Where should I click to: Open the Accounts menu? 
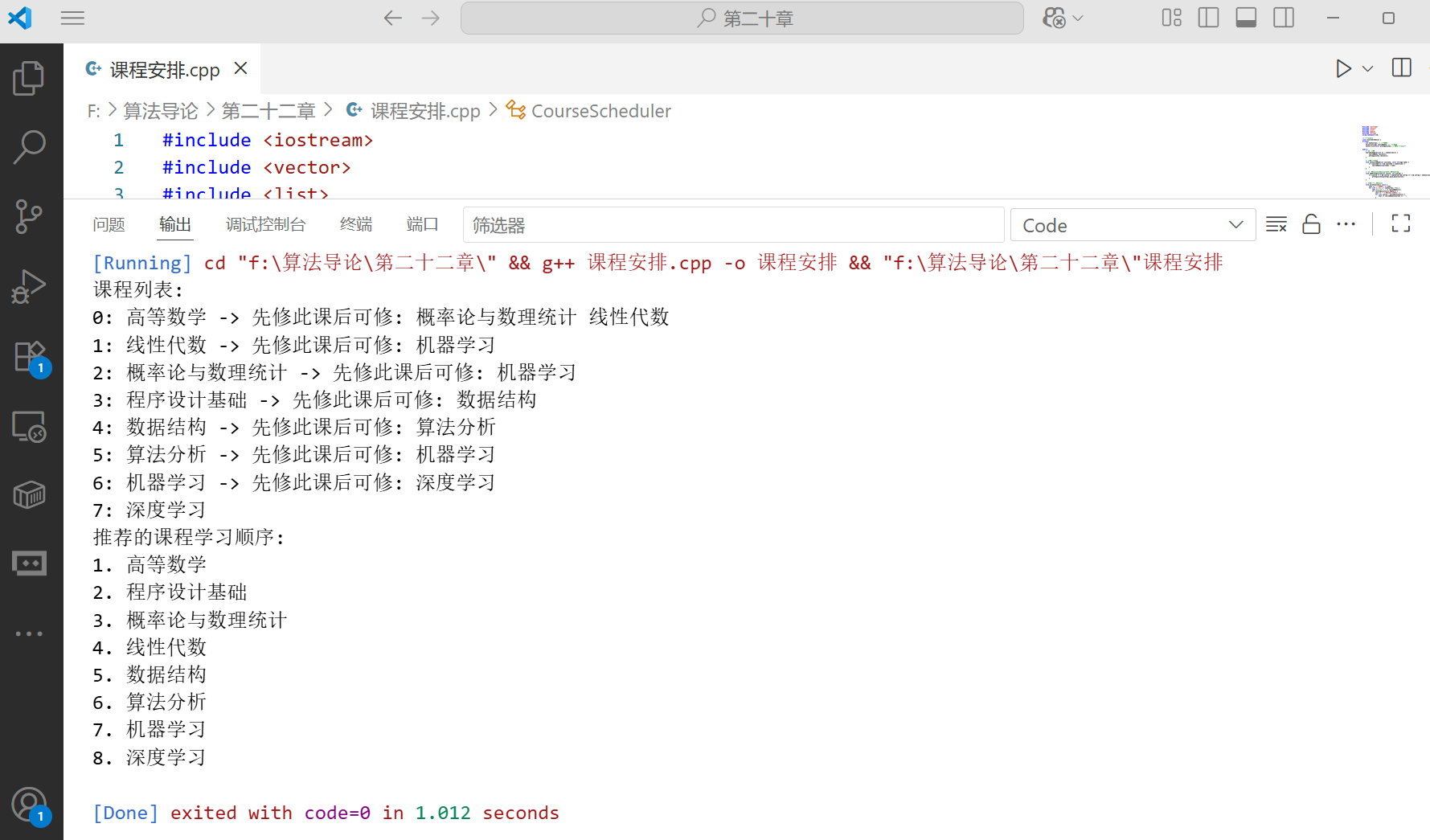point(29,805)
